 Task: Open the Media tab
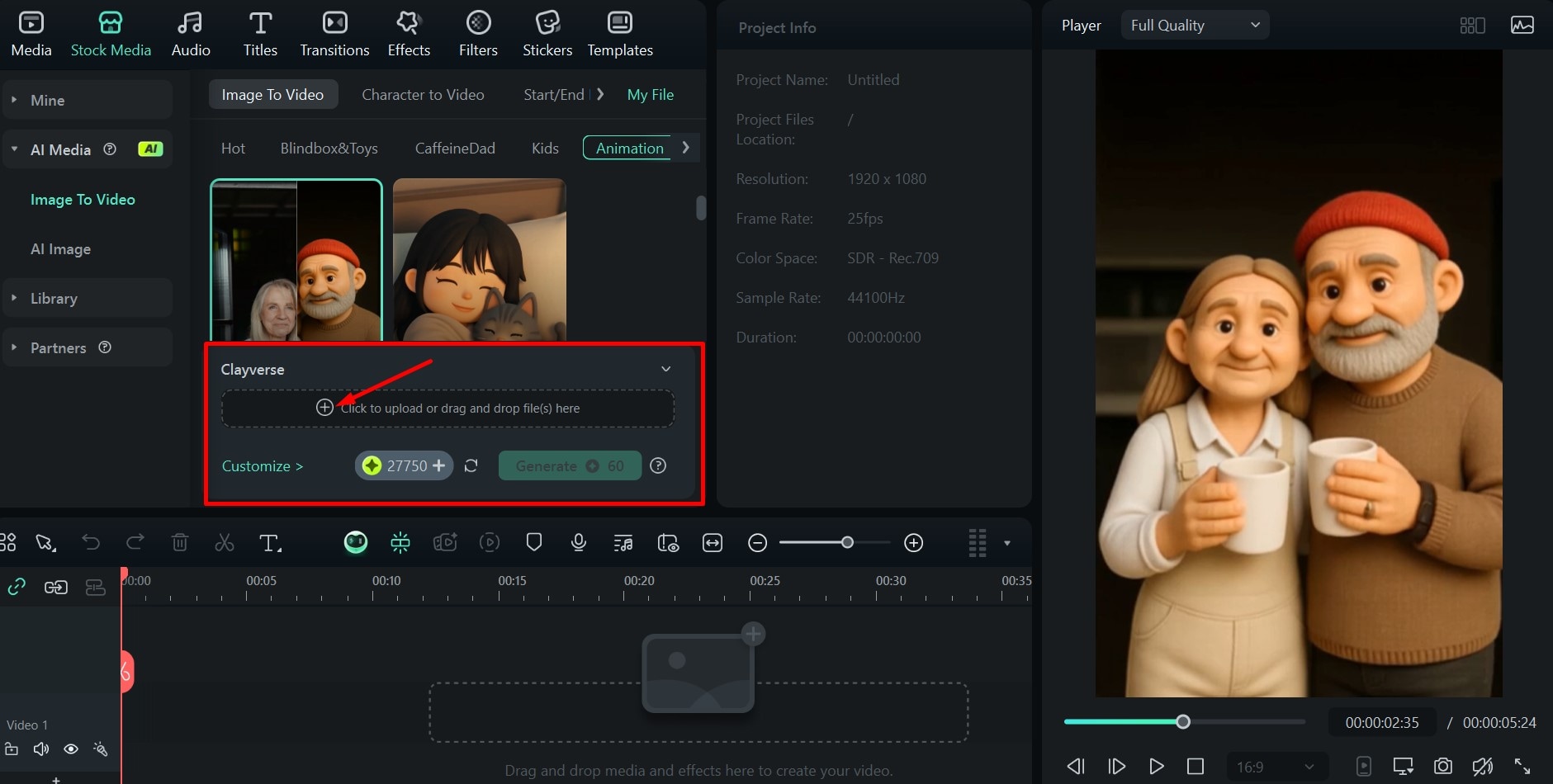coord(31,35)
